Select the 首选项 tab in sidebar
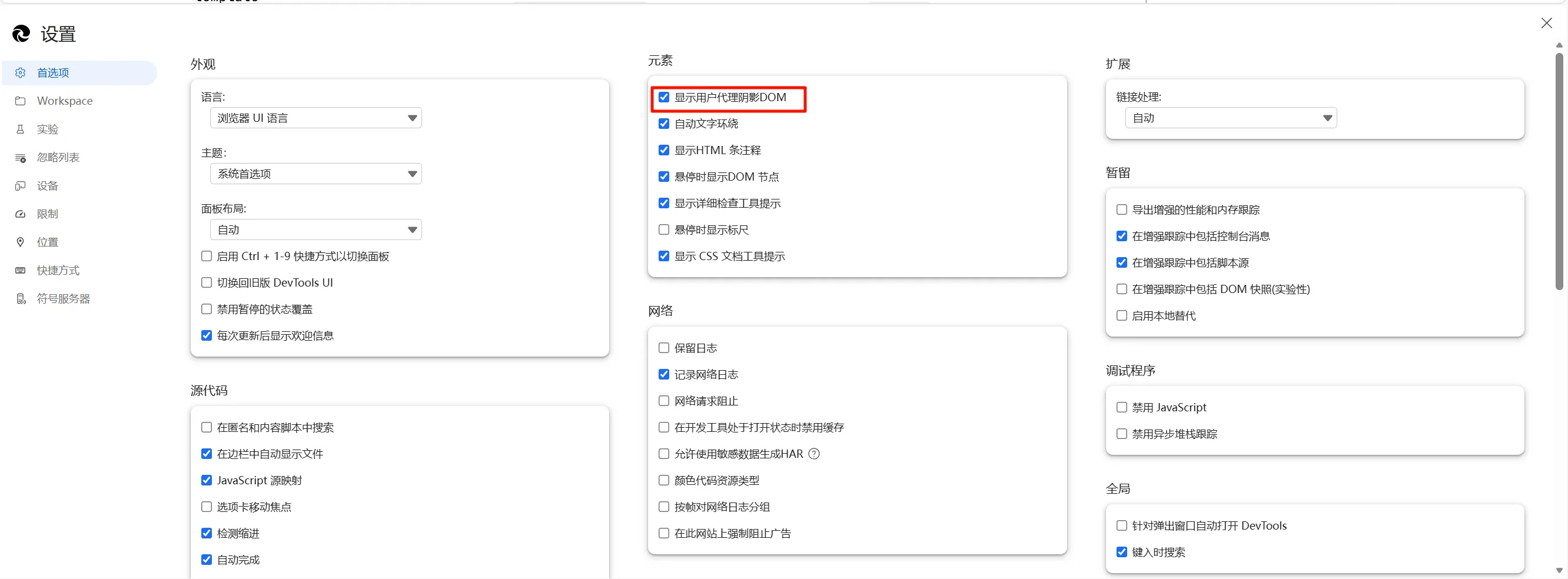 [x=54, y=72]
